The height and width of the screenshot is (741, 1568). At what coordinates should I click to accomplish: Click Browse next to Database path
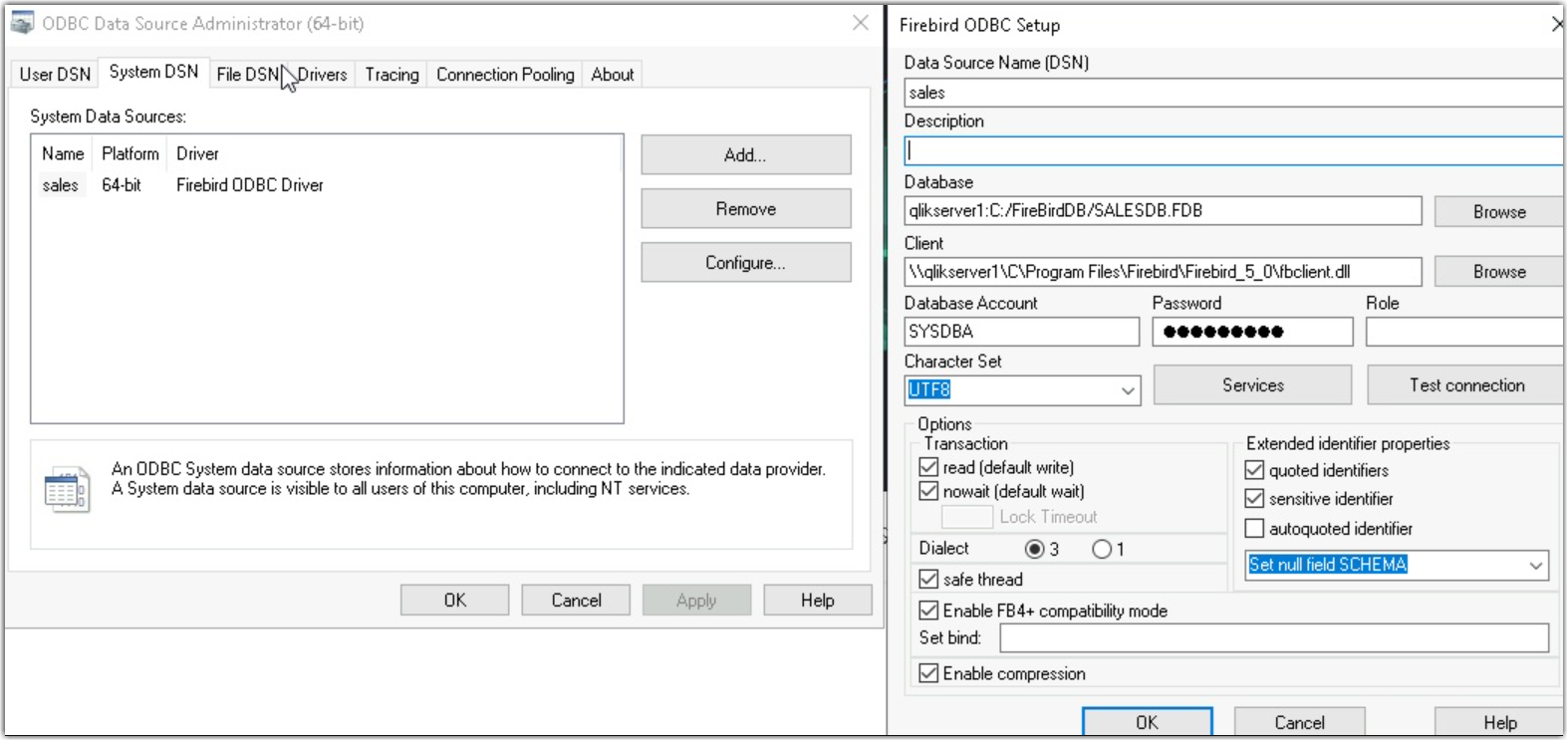pos(1498,212)
